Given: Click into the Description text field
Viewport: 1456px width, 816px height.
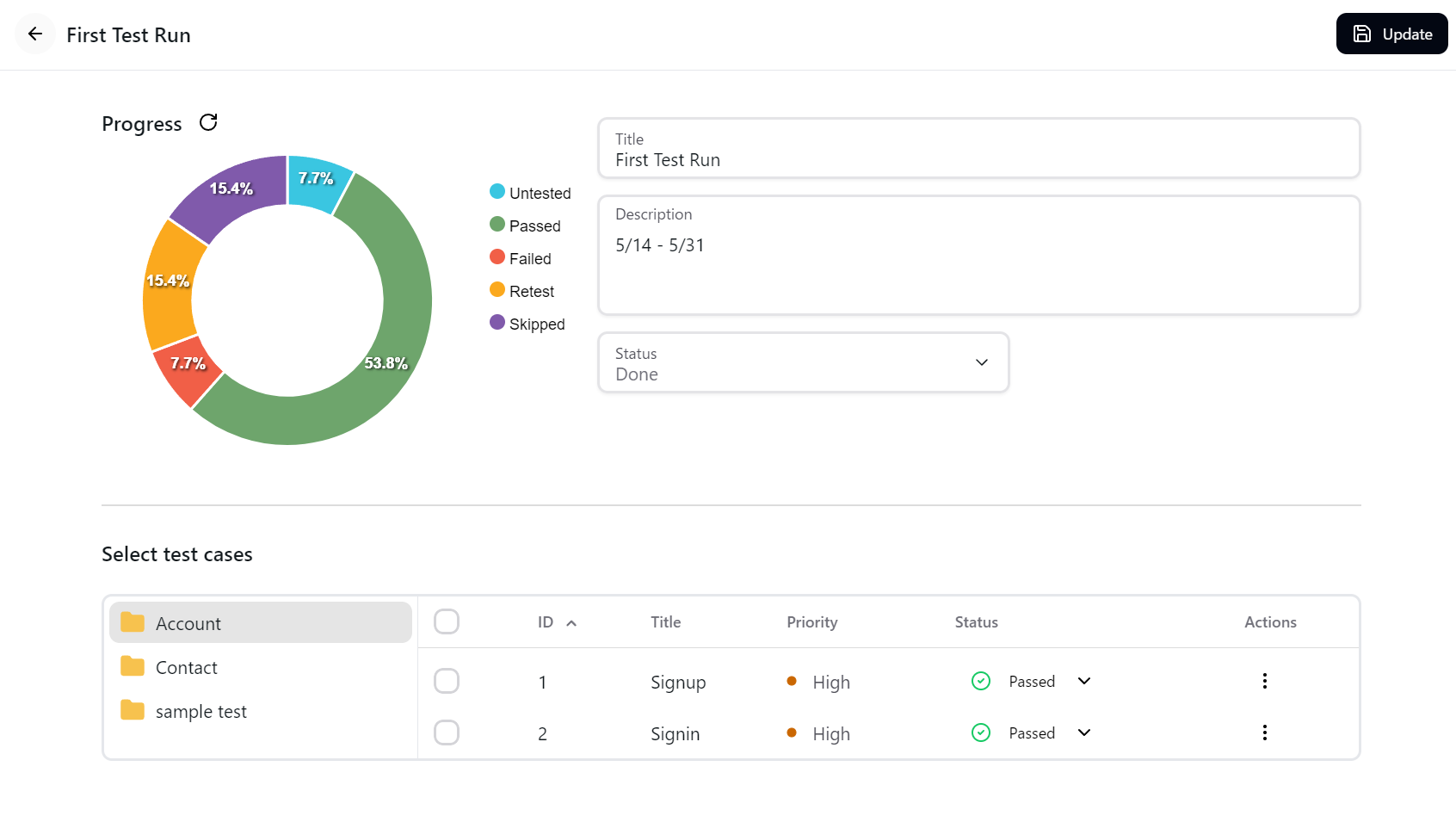Looking at the screenshot, I should tap(978, 267).
